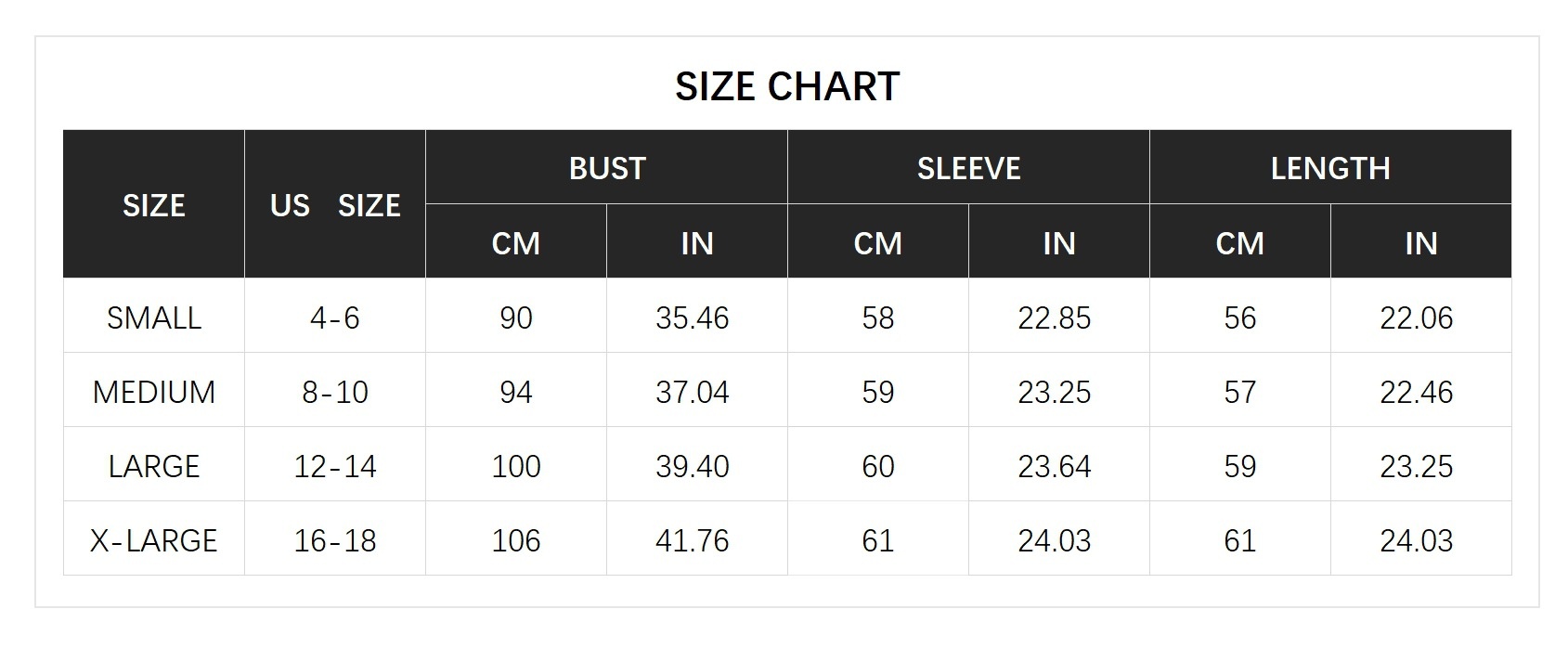Click bust value 100 cm

click(516, 466)
